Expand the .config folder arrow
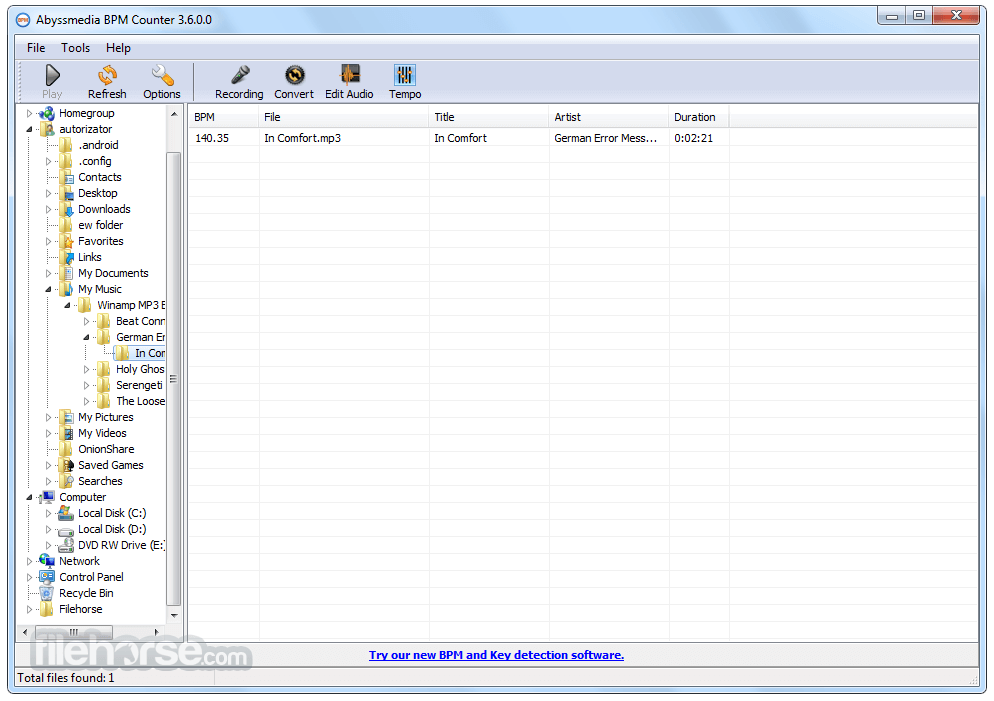This screenshot has height=701, width=994. tap(48, 162)
